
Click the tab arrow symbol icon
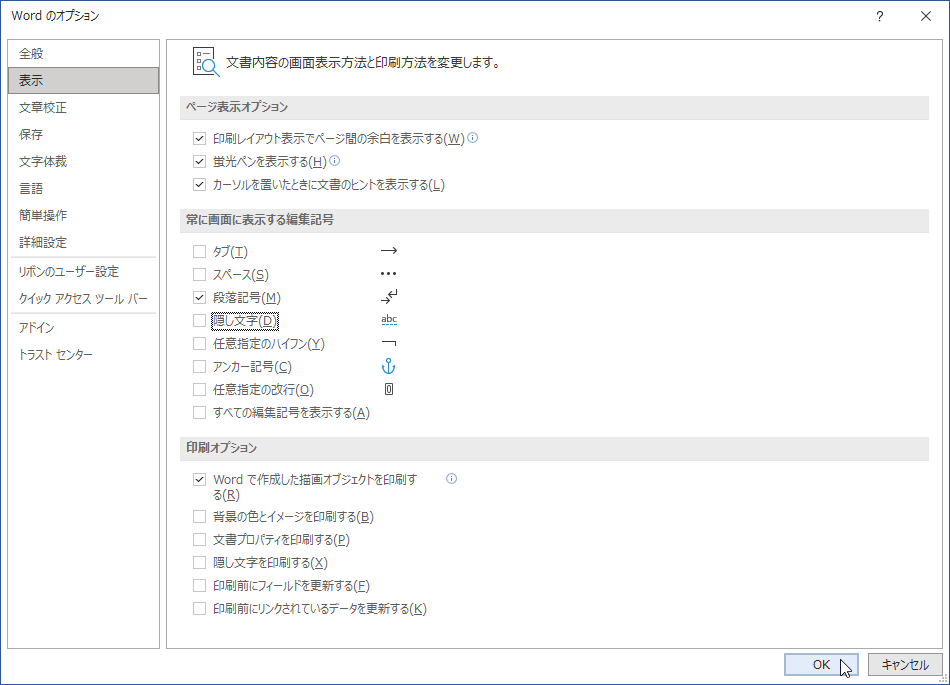coord(389,250)
